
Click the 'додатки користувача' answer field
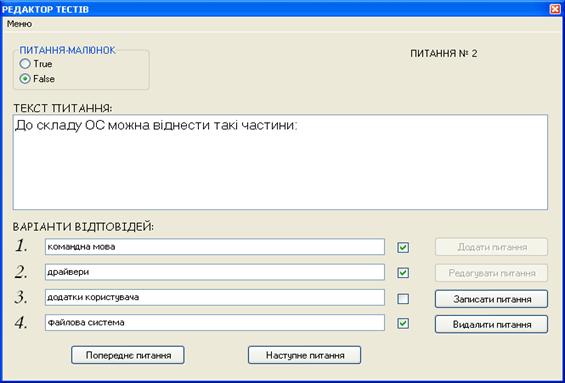tap(215, 297)
